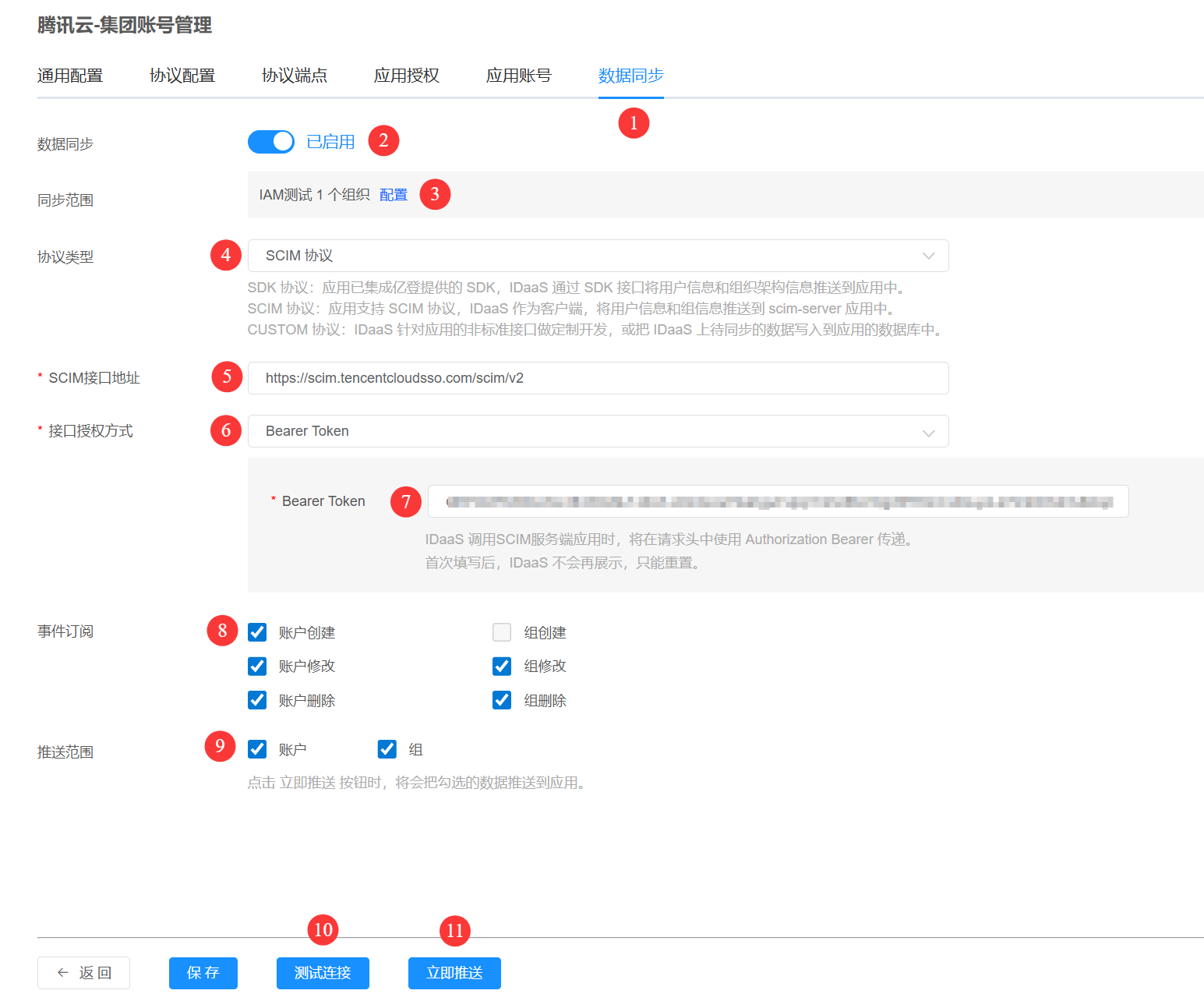1204x1008 pixels.
Task: Expand the 接口授权方式 Bearer Token dropdown
Action: [x=598, y=431]
